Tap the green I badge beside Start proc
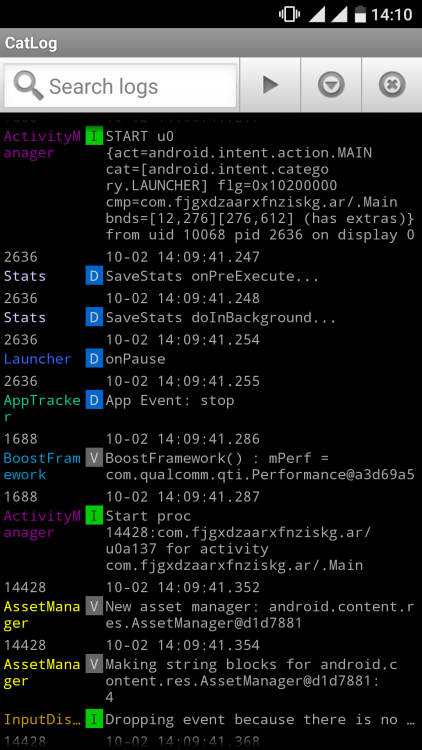Viewport: 422px width, 750px height. tap(94, 517)
